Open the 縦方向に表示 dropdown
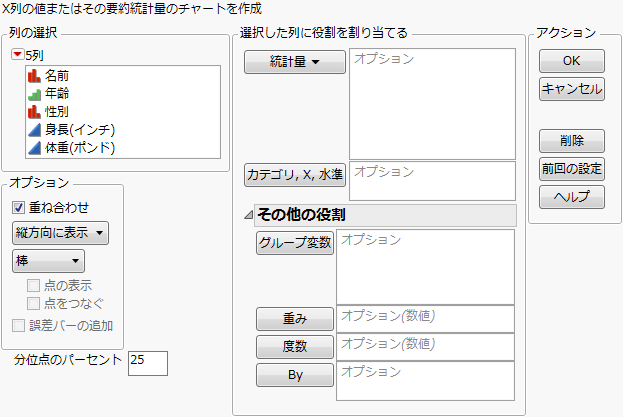 (x=61, y=233)
